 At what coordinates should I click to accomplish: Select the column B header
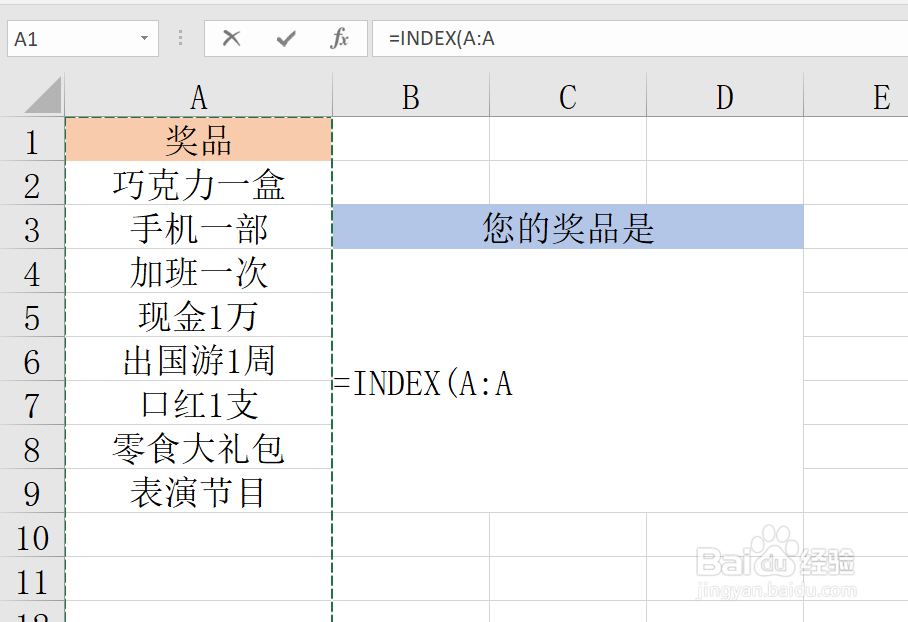point(409,96)
